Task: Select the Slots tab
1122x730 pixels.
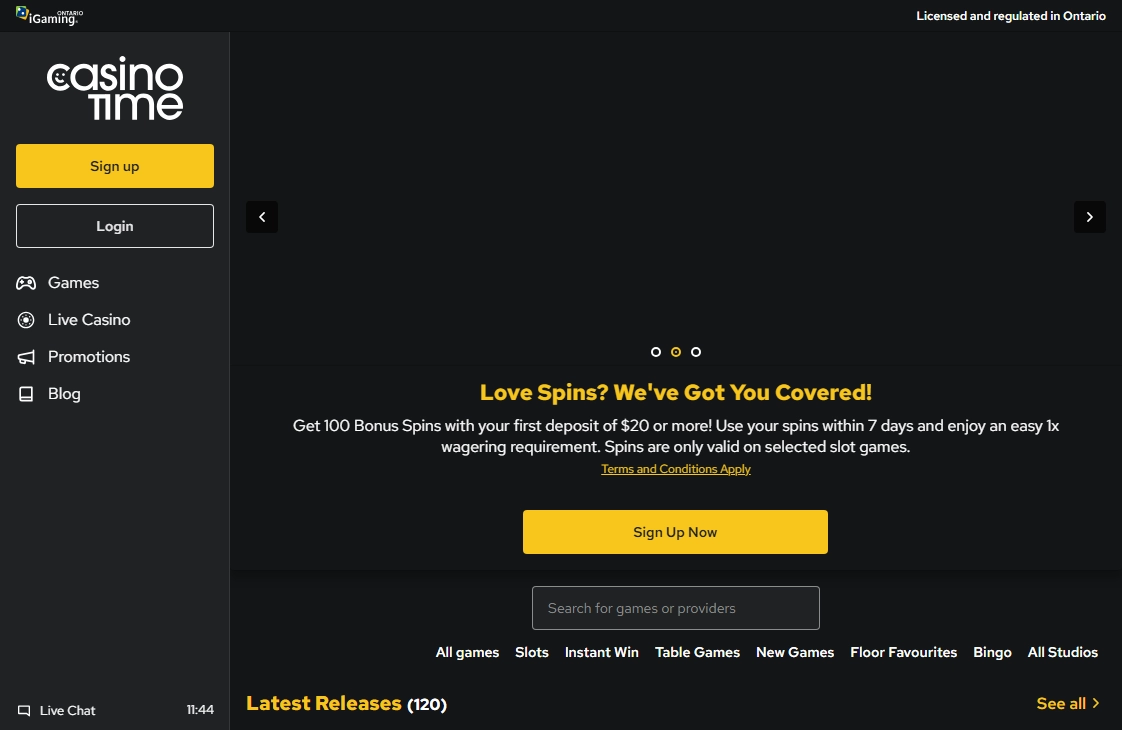Action: click(532, 652)
